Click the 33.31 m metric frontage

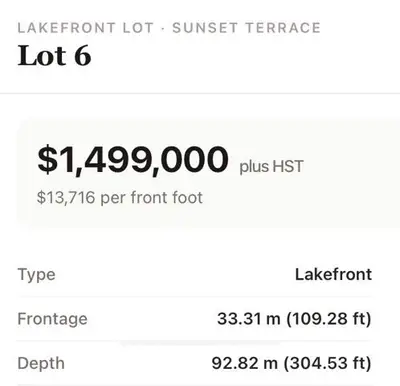click(x=249, y=319)
